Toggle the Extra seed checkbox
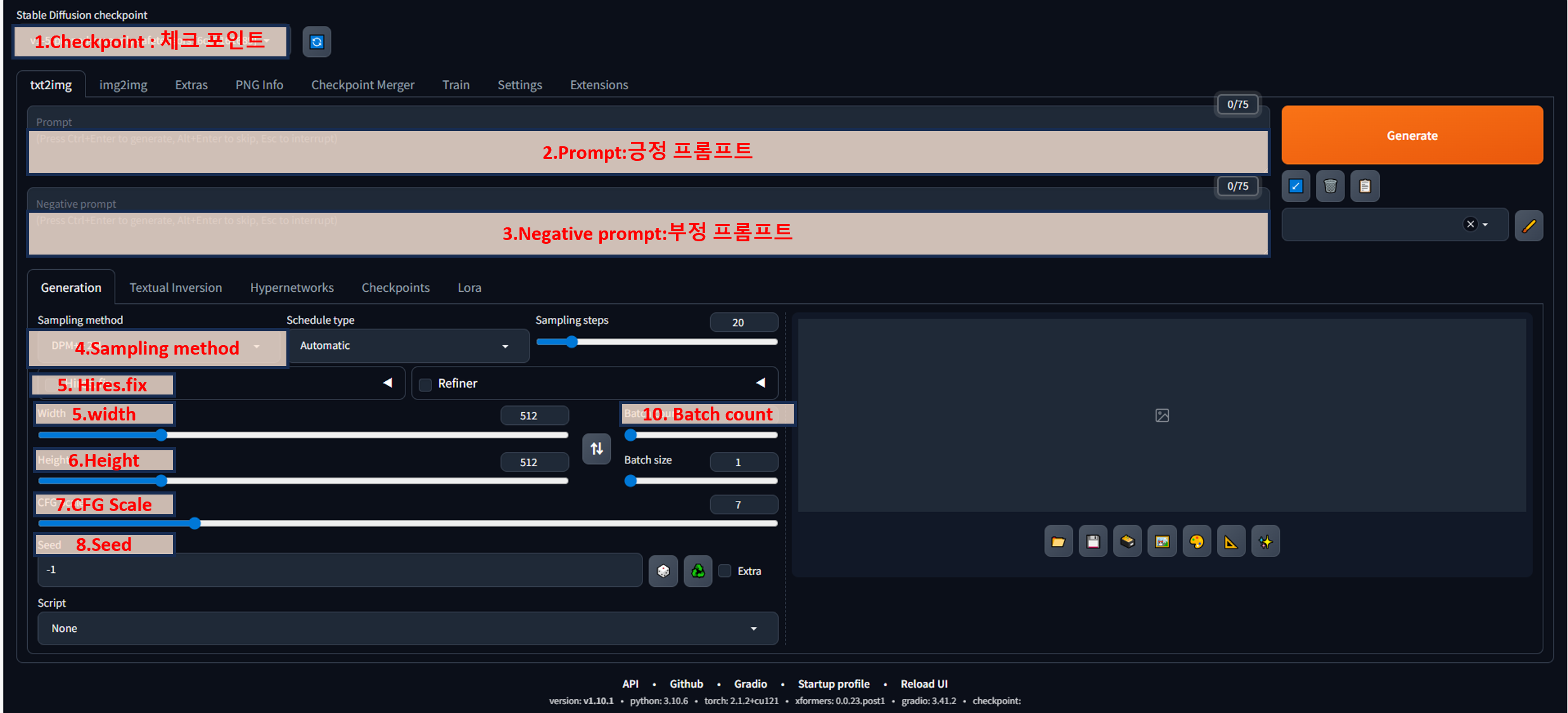Screen dimensions: 1568x713 [725, 571]
